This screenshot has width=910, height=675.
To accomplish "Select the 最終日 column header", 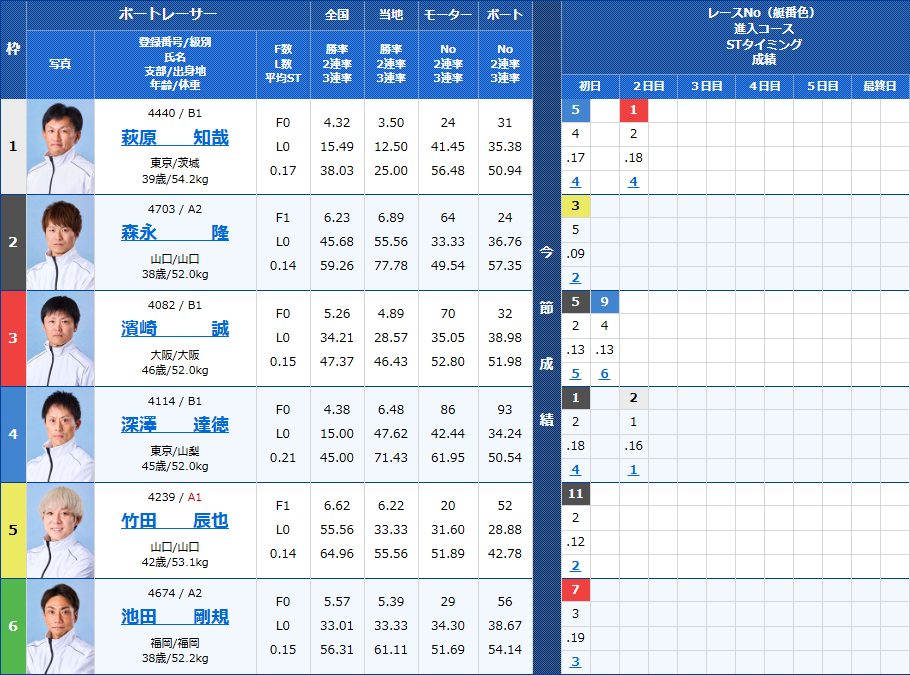I will [879, 86].
